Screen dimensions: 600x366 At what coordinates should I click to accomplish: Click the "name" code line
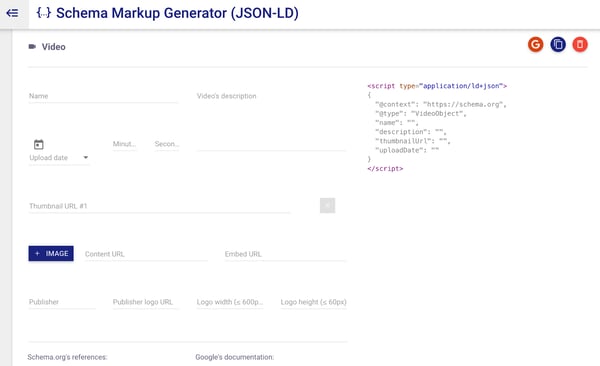(397, 123)
